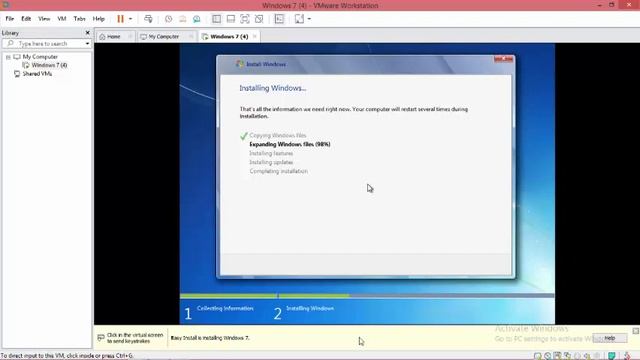The image size is (640, 360).
Task: Open the Help menu
Action: (x=98, y=19)
